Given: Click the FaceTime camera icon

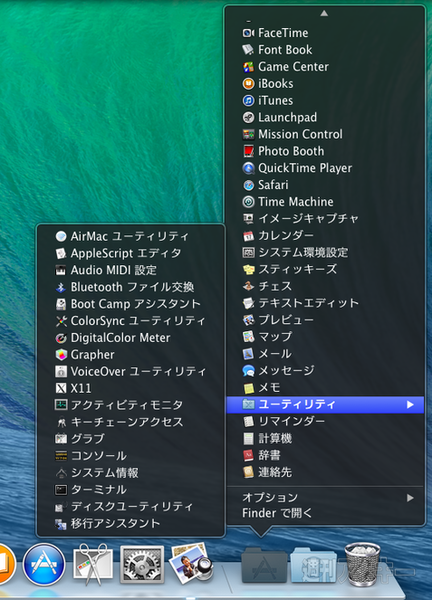Looking at the screenshot, I should pyautogui.click(x=248, y=33).
